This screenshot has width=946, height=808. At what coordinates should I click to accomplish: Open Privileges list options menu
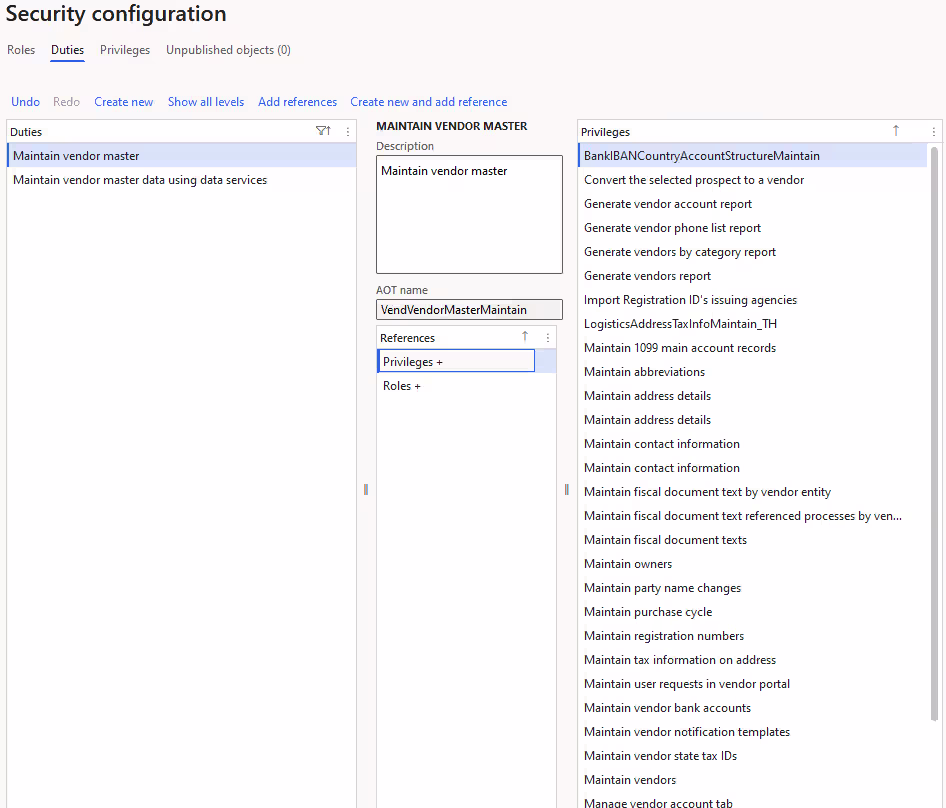933,132
